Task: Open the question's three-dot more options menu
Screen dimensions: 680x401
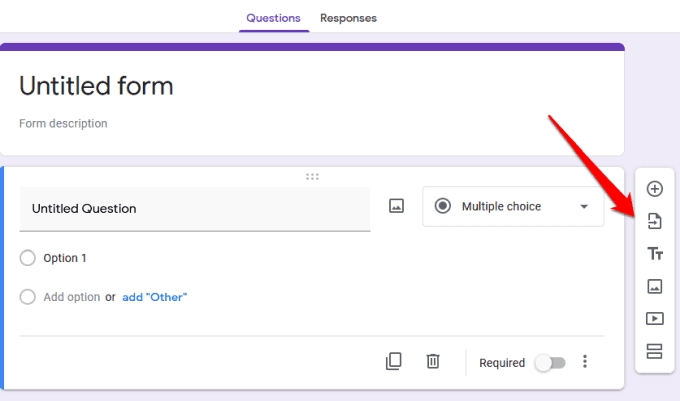Action: click(x=586, y=362)
